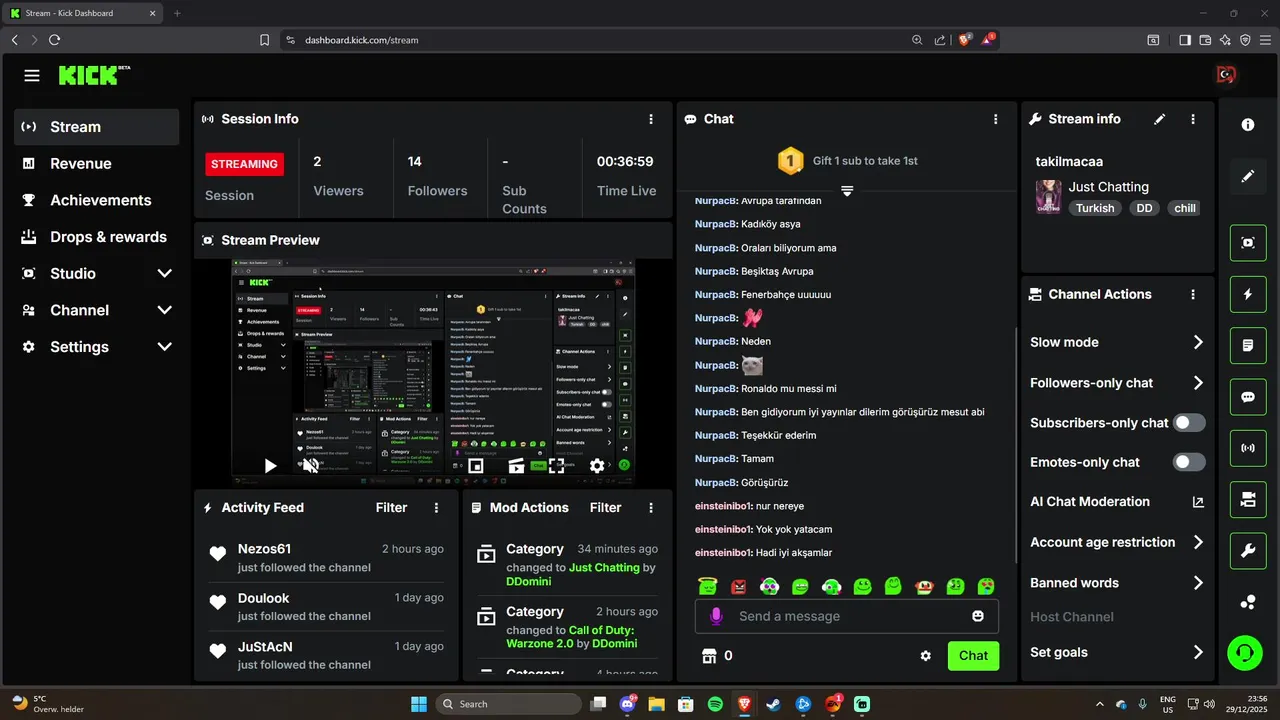
Task: Unmute the stream preview audio
Action: (x=311, y=466)
